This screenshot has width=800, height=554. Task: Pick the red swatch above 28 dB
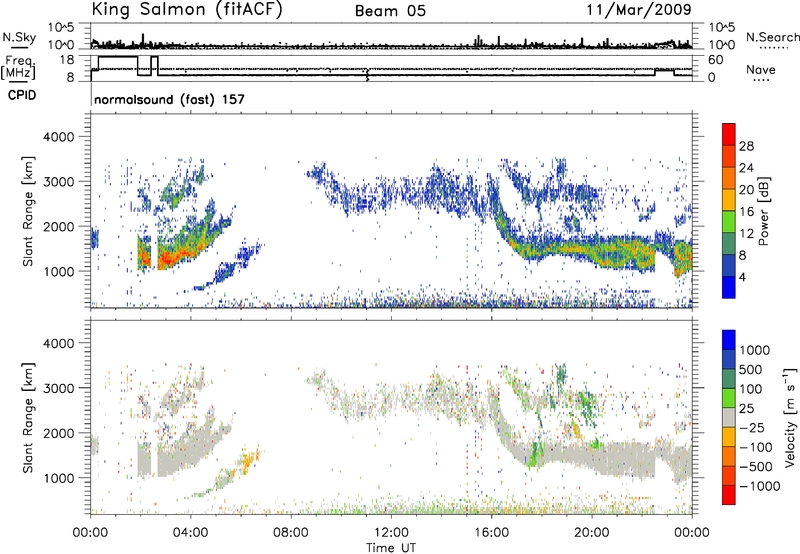[x=729, y=135]
